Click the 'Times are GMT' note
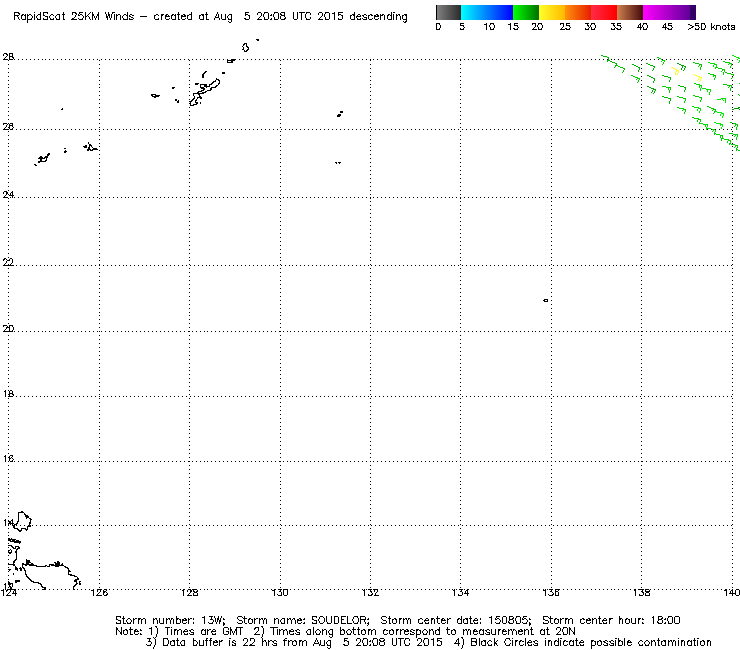The image size is (740, 650). click(203, 631)
